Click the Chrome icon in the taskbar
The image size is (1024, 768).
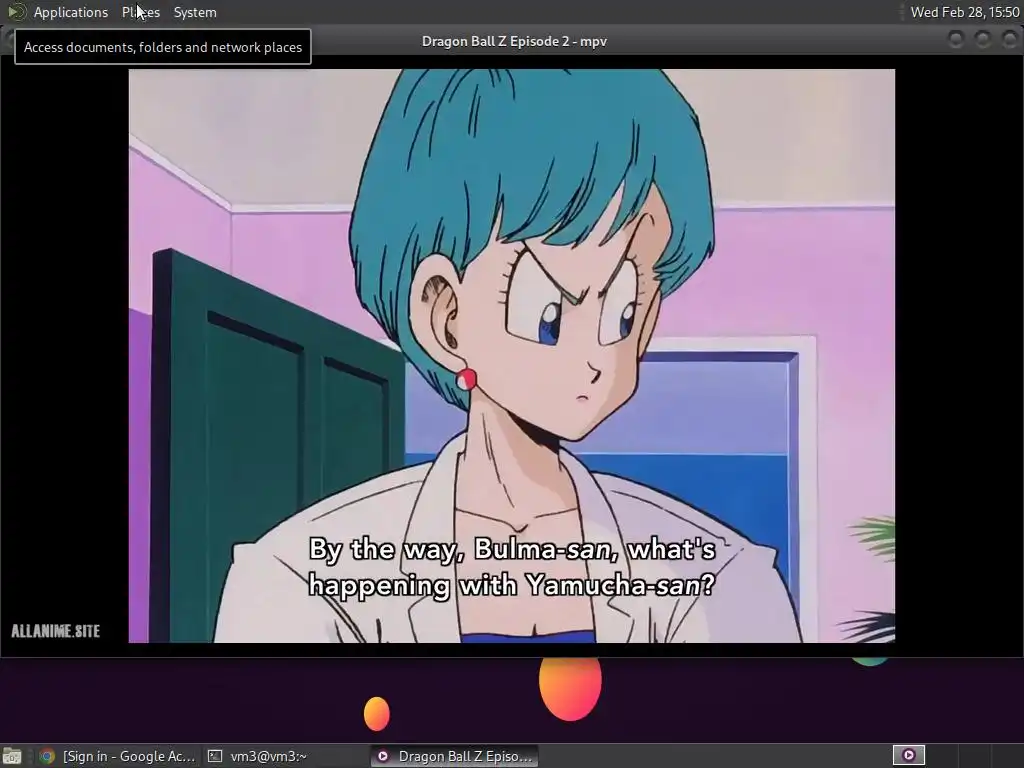pyautogui.click(x=47, y=756)
